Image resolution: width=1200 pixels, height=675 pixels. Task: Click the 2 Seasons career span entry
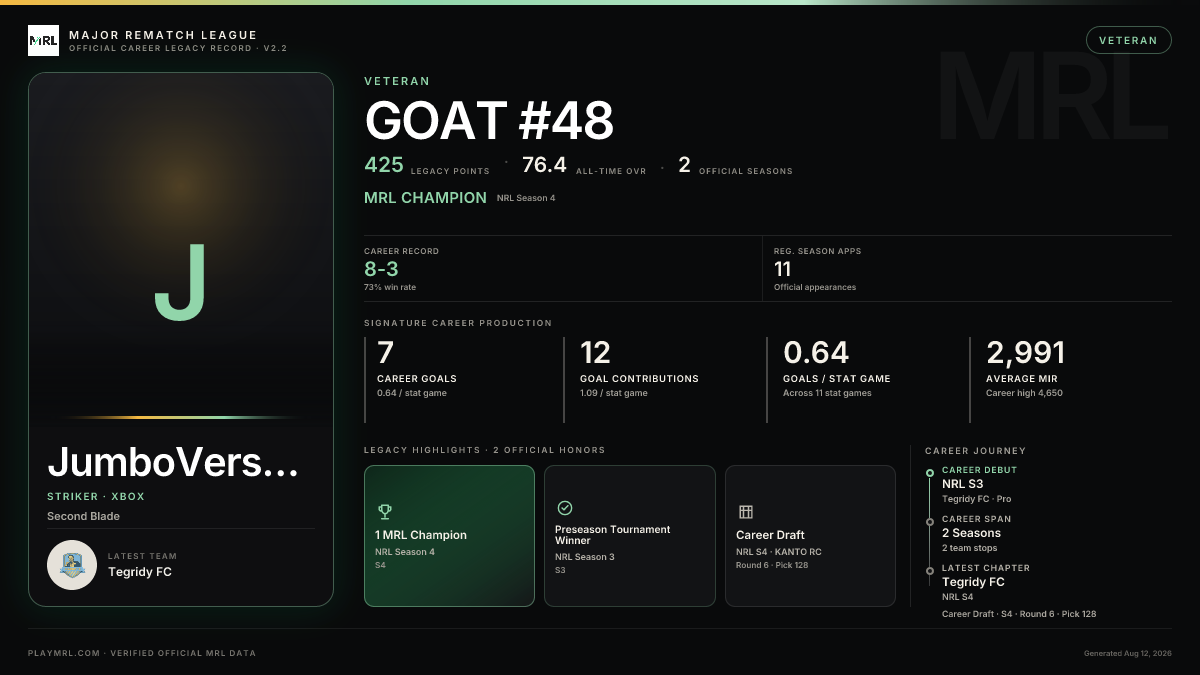pos(971,533)
